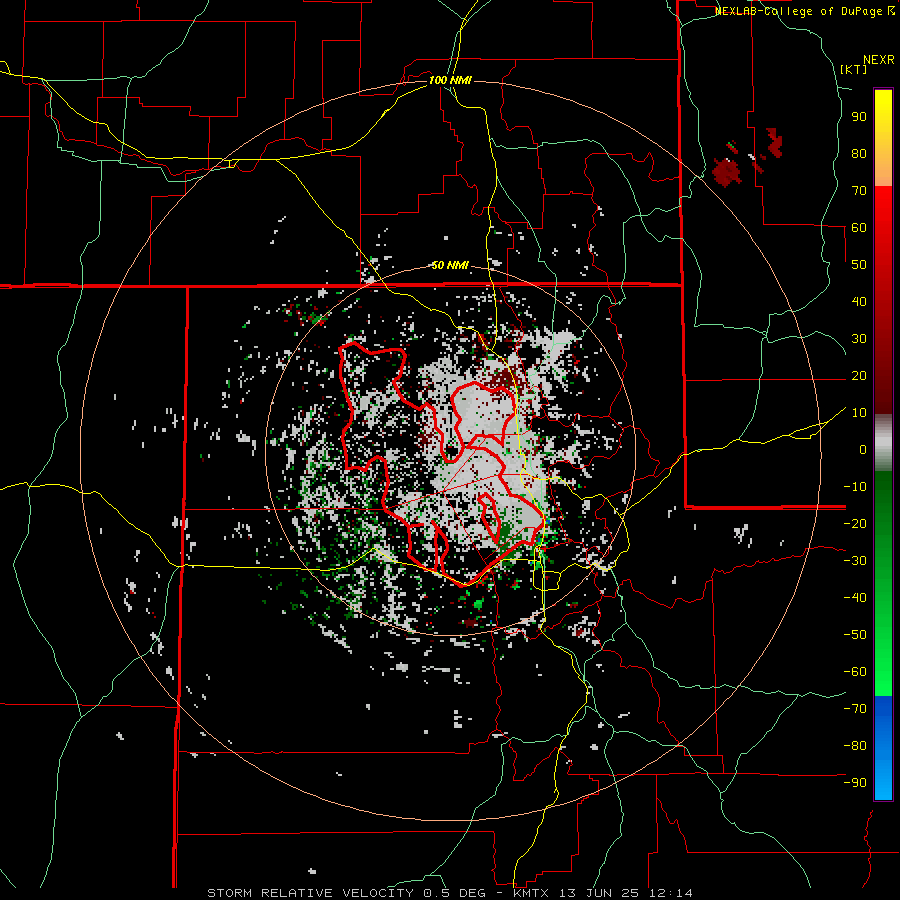900x900 pixels.
Task: Click the NEXLAB-College of DuPage header text
Action: (805, 11)
